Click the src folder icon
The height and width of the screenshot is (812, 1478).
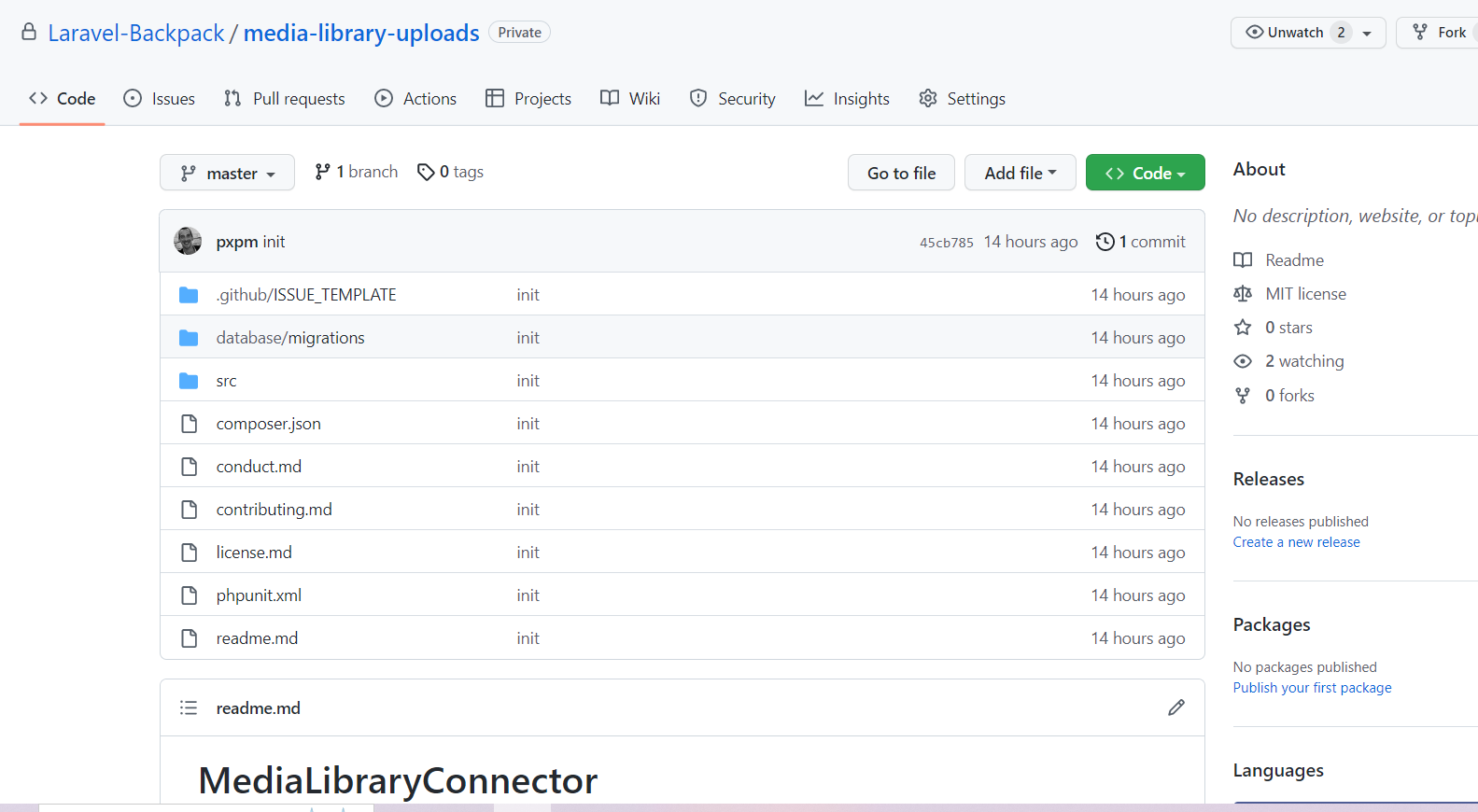pos(189,381)
